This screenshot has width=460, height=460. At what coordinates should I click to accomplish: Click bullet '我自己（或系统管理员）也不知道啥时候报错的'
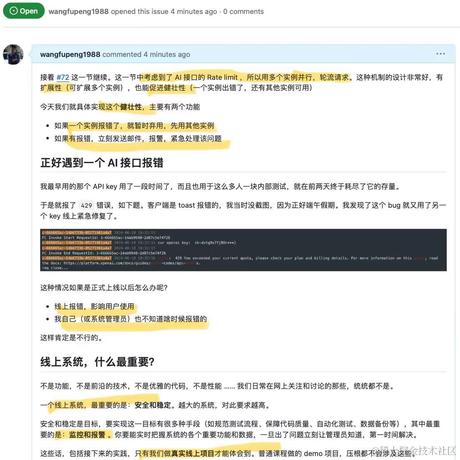pos(131,319)
